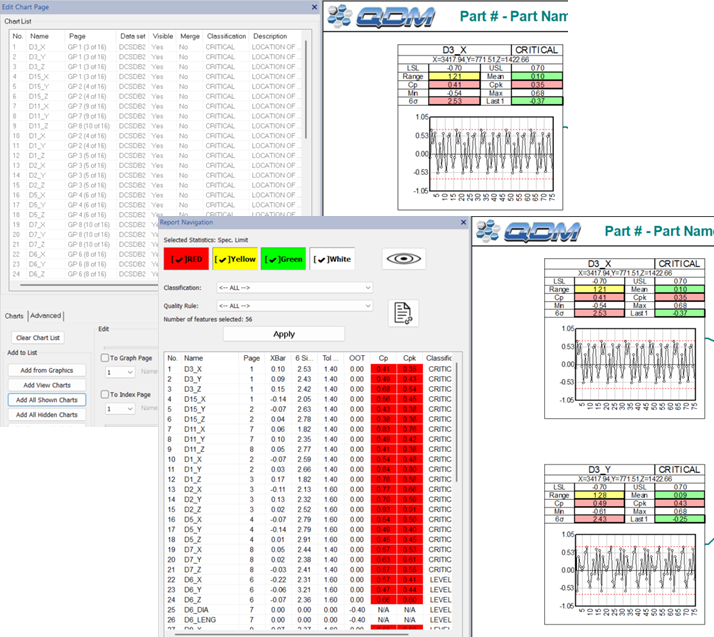Select D2_X row in Report Navigation table

(x=310, y=489)
